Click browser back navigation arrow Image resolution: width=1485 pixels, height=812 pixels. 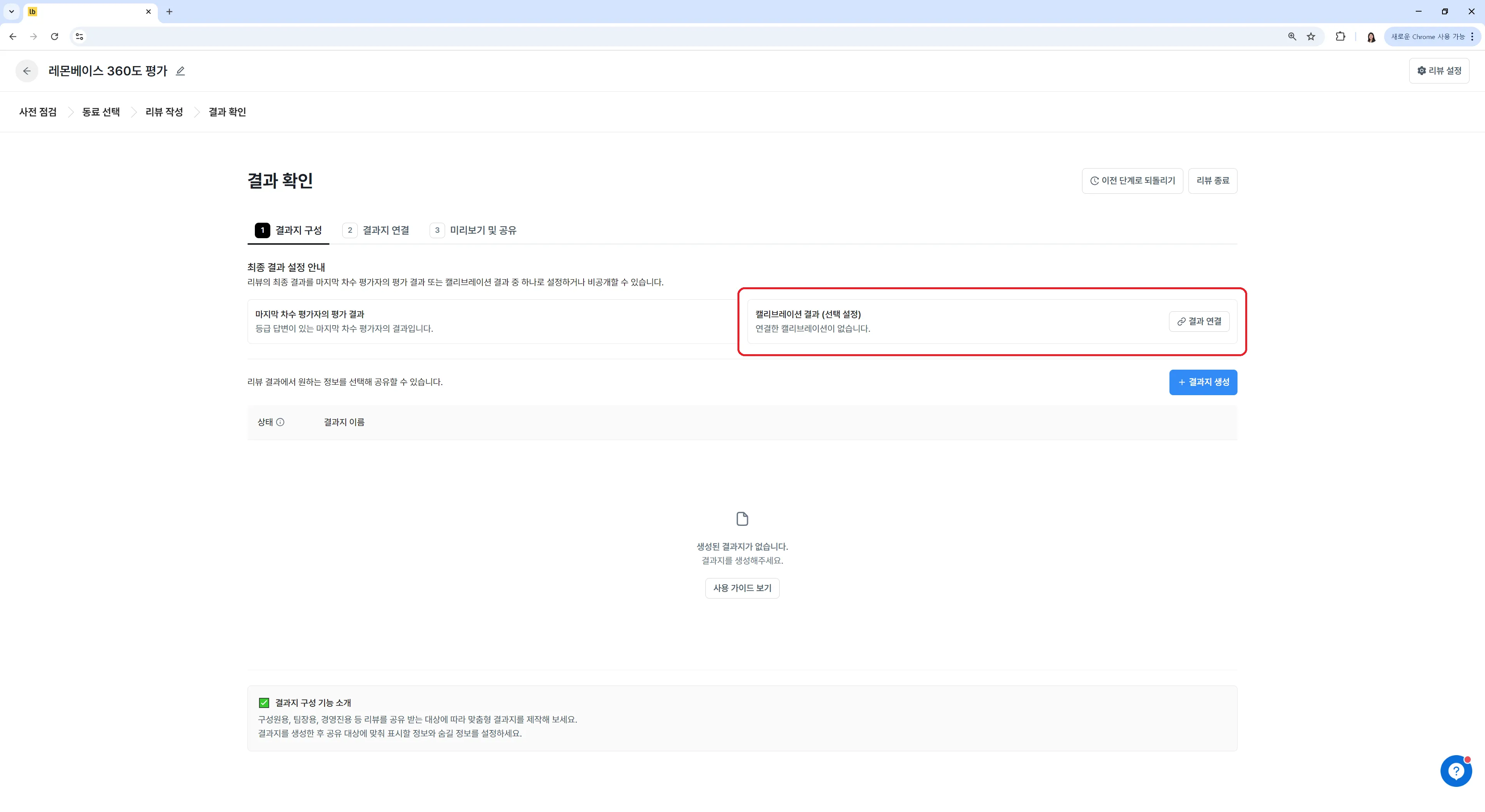tap(13, 36)
